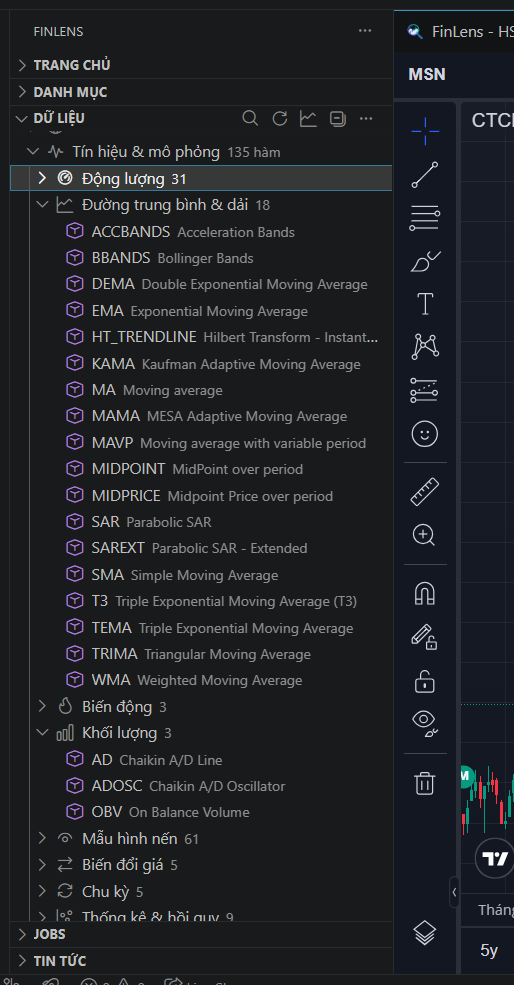514x985 pixels.
Task: Toggle stay in drawing mode pencil-lock
Action: tap(425, 637)
